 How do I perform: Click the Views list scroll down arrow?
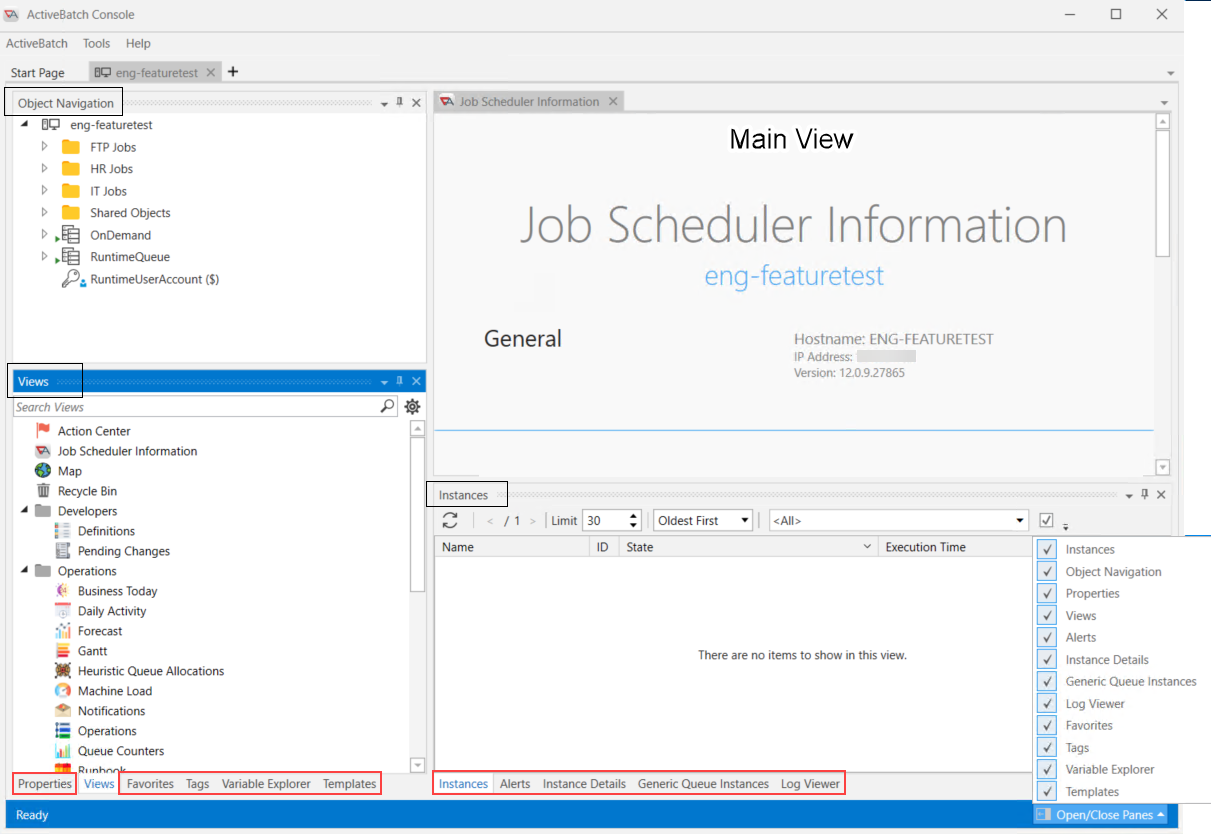(x=417, y=765)
